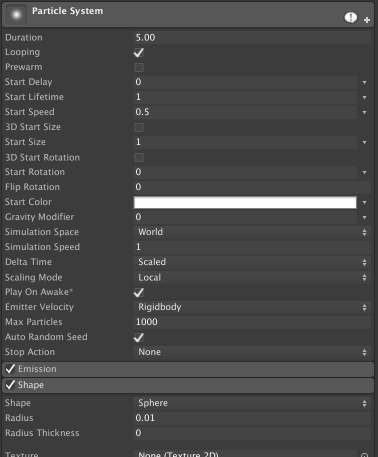The image size is (378, 457).
Task: Click the Max Particles value field
Action: click(x=252, y=322)
